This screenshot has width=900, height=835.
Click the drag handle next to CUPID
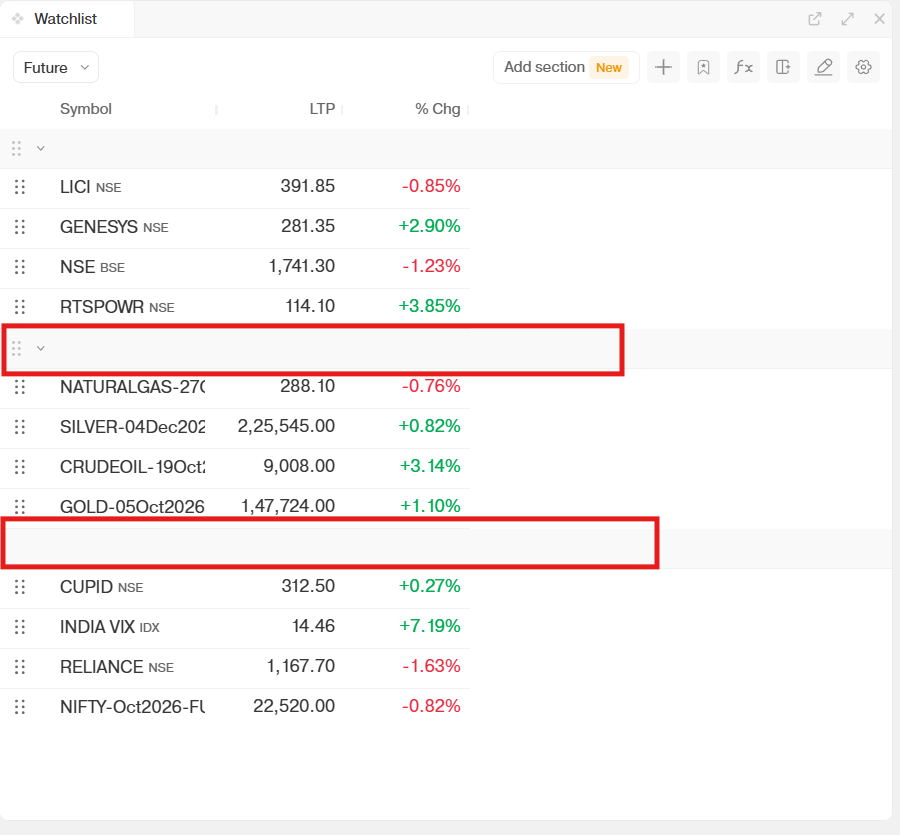tap(20, 587)
